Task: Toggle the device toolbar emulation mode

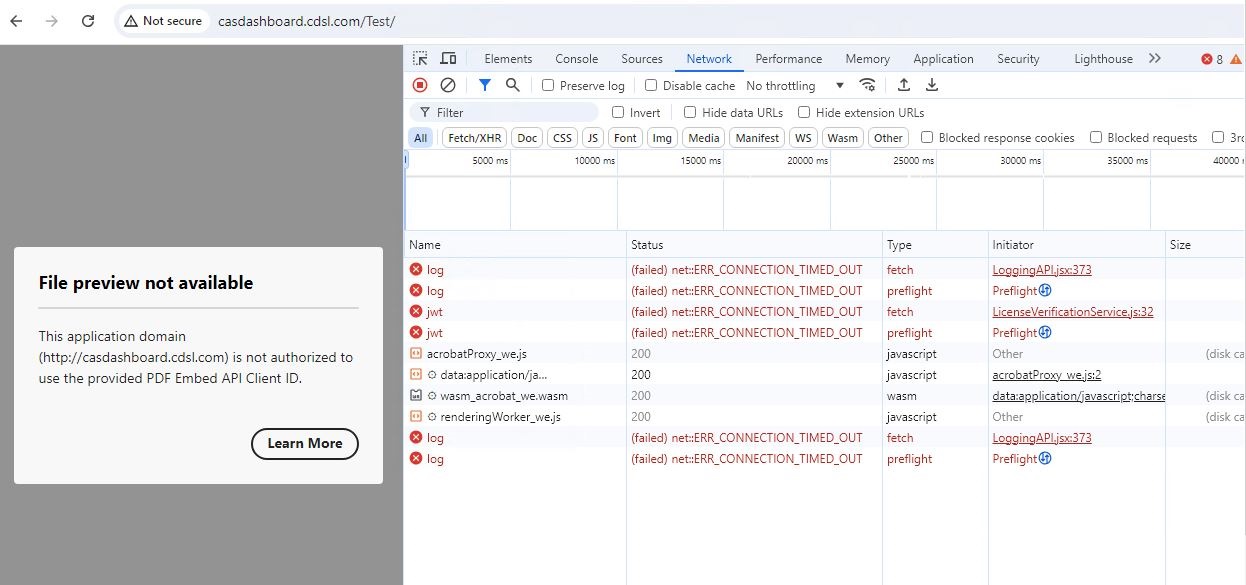Action: click(x=447, y=58)
